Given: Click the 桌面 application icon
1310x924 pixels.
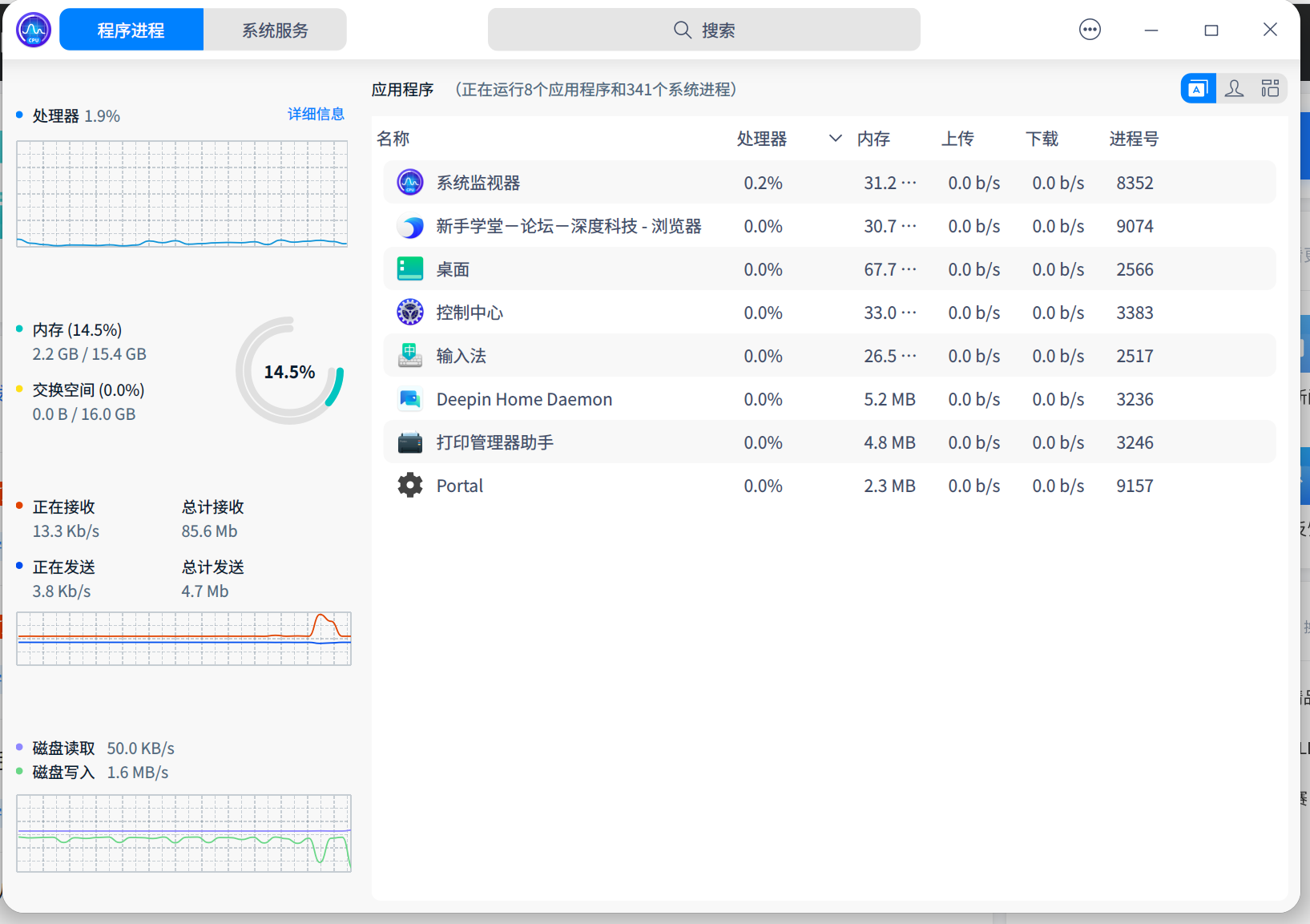Looking at the screenshot, I should click(x=410, y=268).
